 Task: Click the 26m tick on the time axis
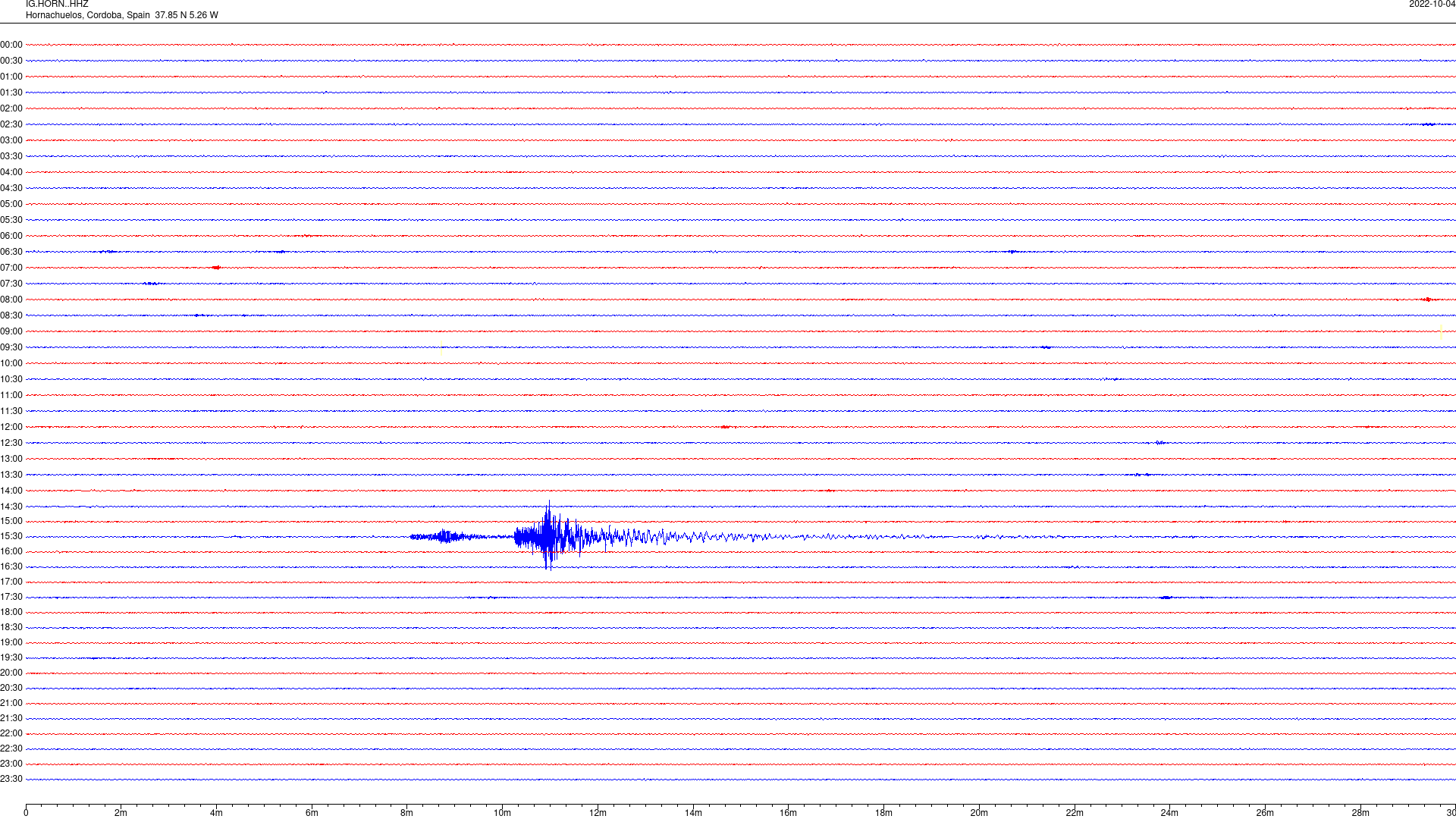pos(1265,813)
